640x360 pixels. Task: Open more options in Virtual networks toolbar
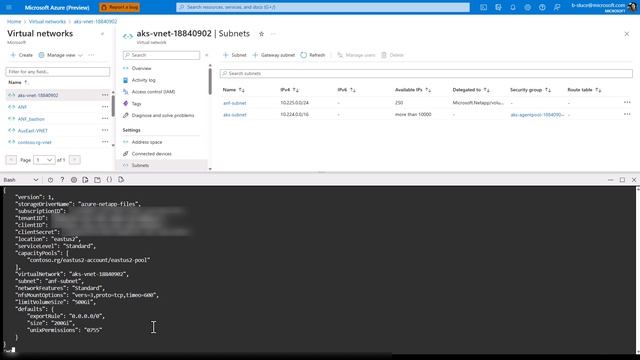(x=91, y=55)
